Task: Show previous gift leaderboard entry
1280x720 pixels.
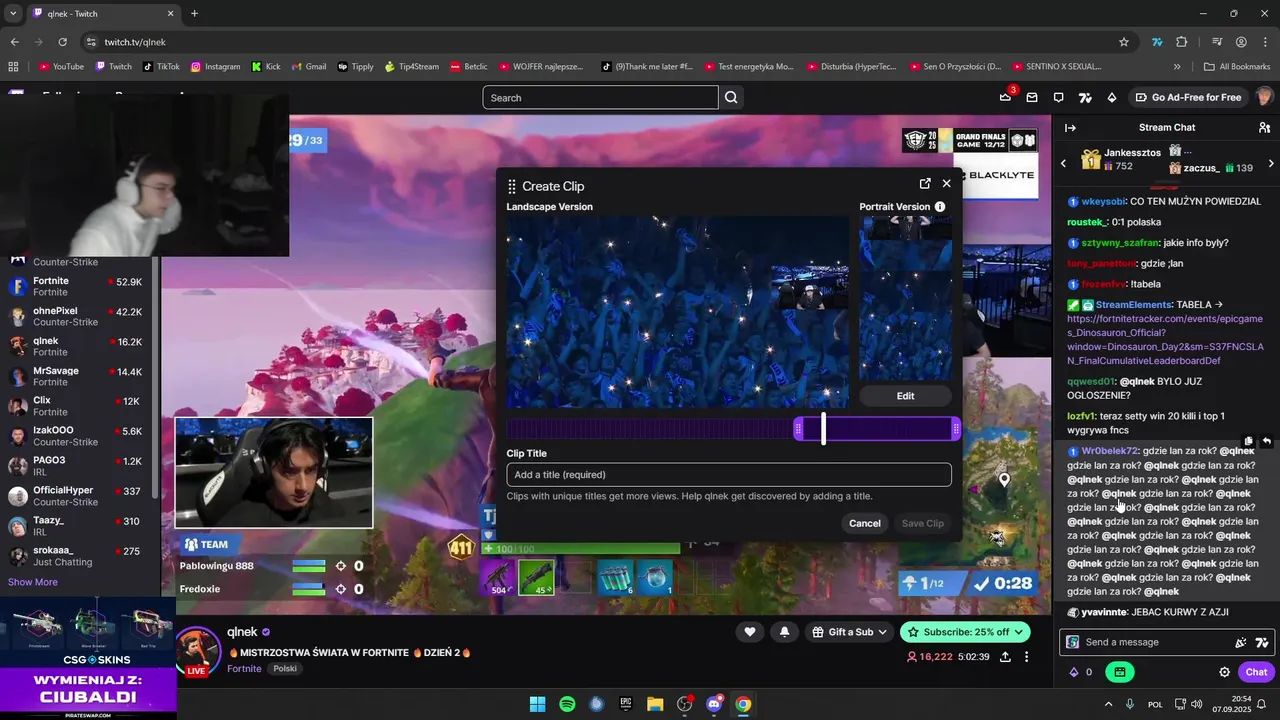Action: tap(1063, 163)
